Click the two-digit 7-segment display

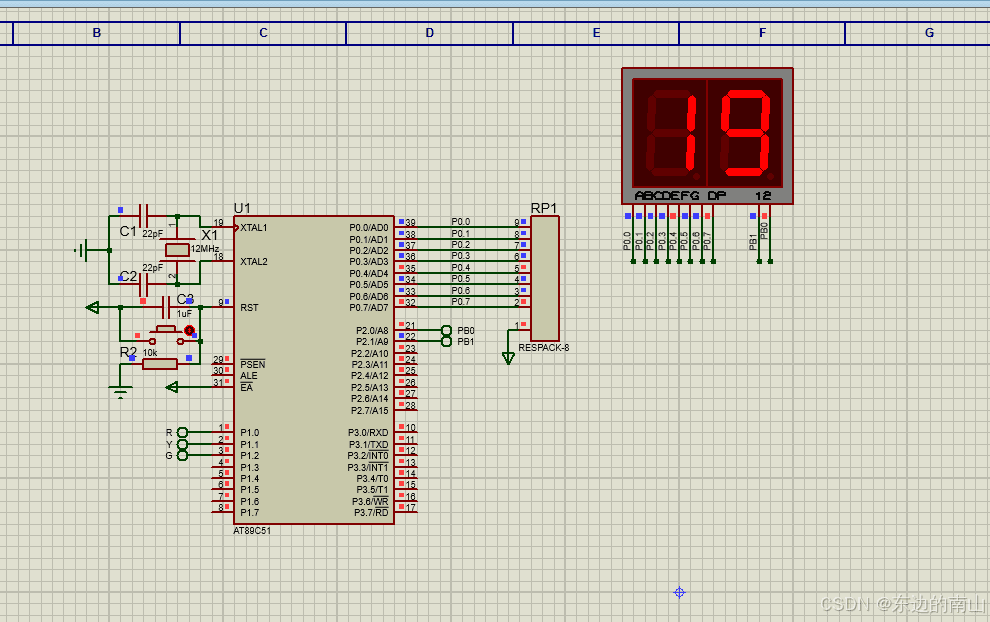[x=707, y=136]
